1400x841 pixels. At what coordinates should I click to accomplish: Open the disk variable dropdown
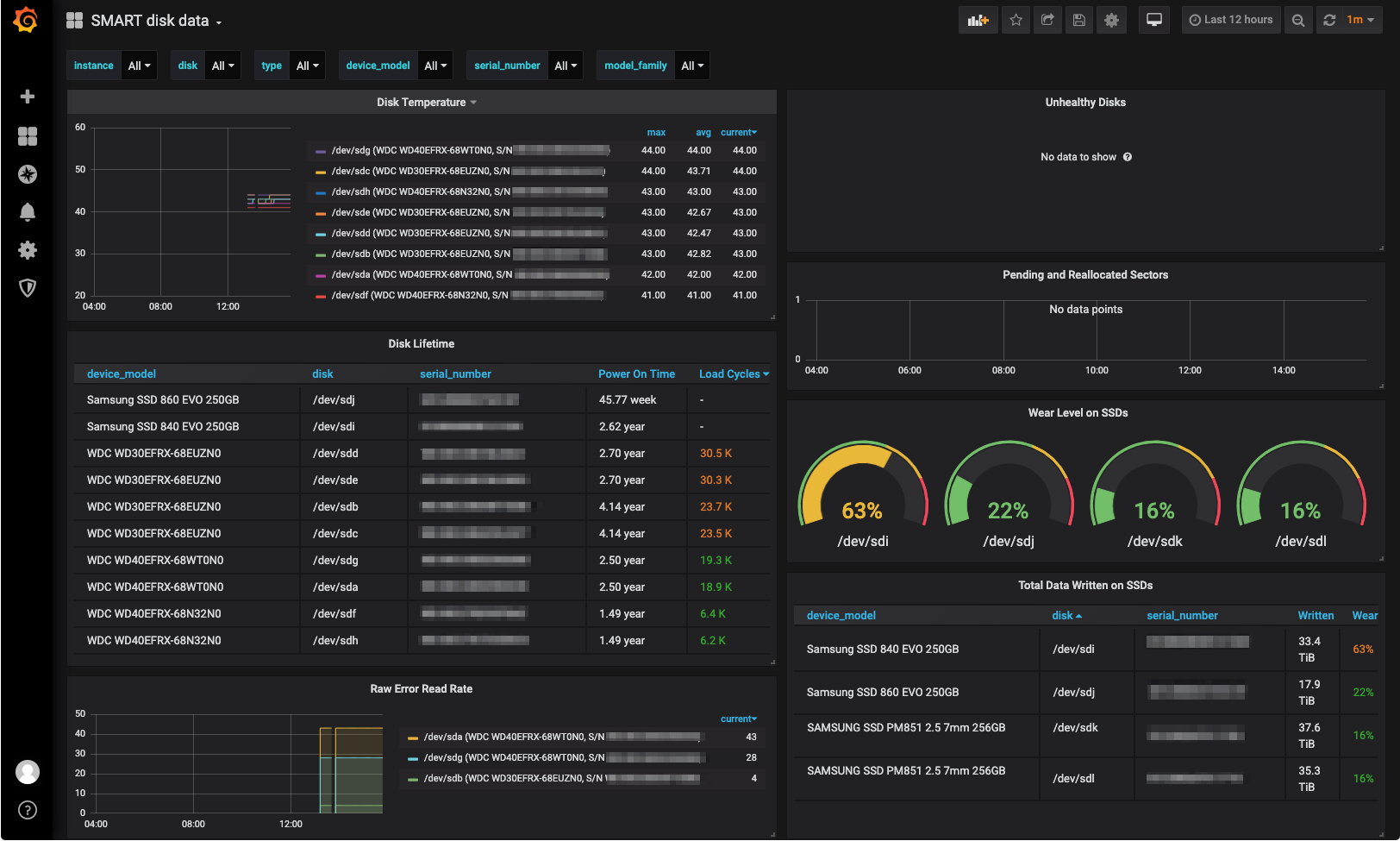click(x=223, y=66)
